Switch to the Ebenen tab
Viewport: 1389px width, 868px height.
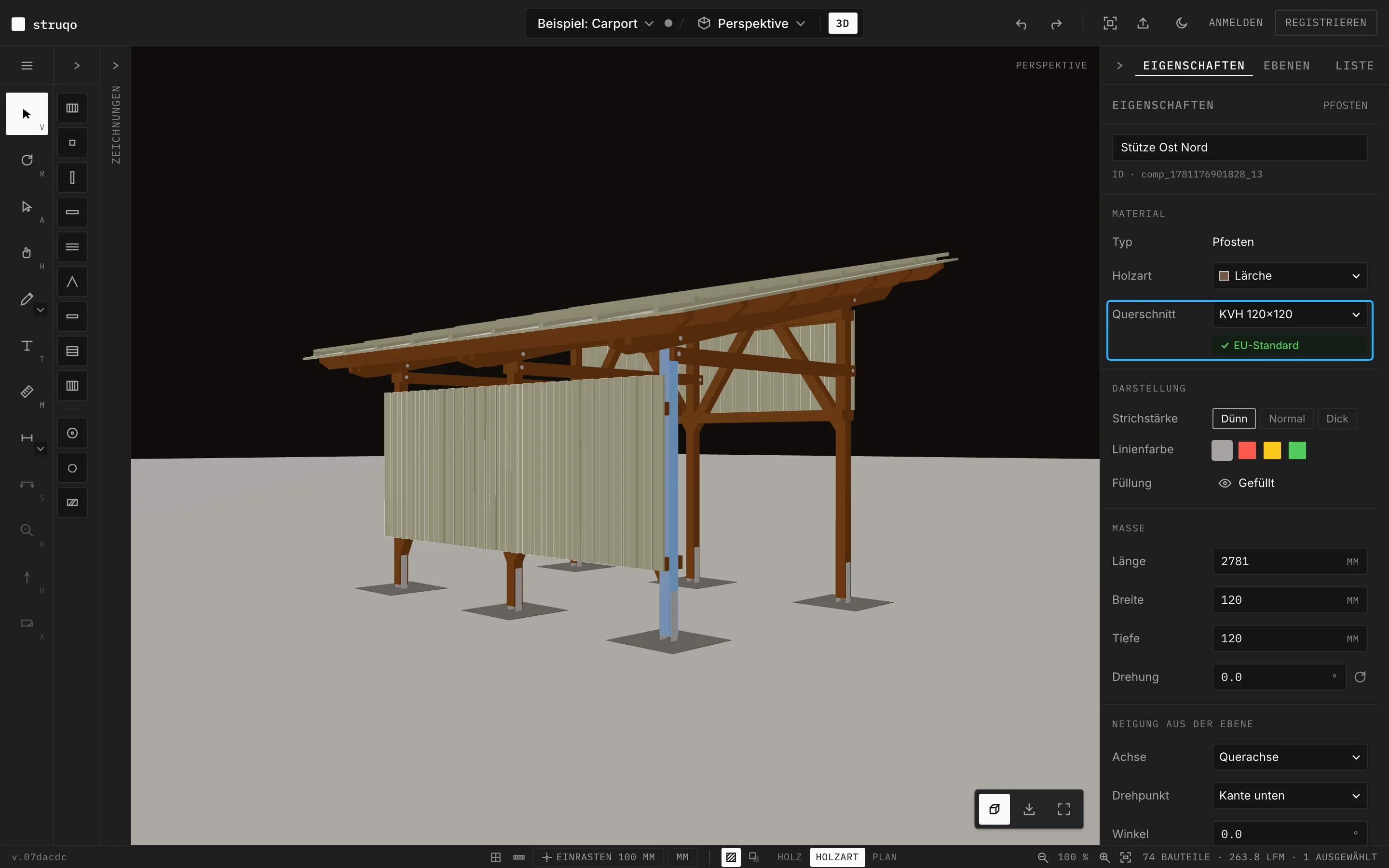point(1286,66)
